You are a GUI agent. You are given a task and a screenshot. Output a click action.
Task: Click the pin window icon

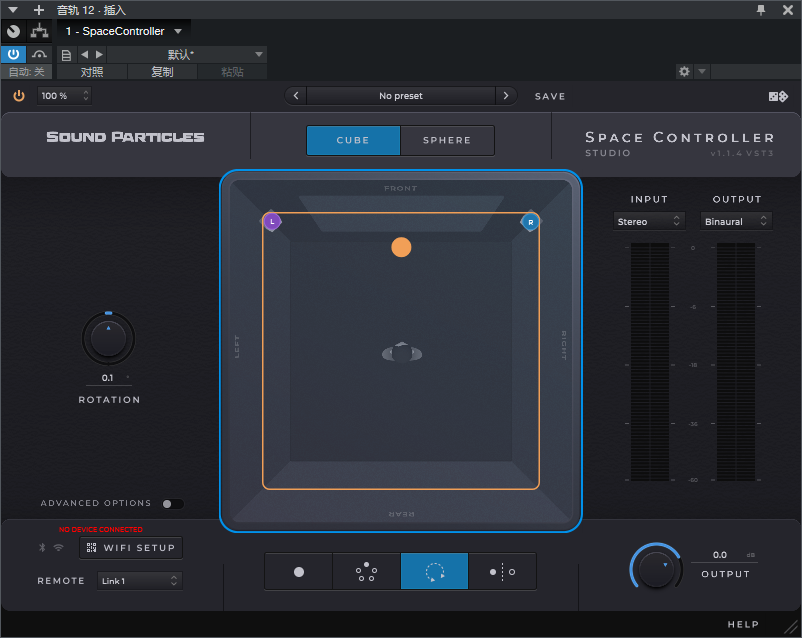tap(761, 10)
